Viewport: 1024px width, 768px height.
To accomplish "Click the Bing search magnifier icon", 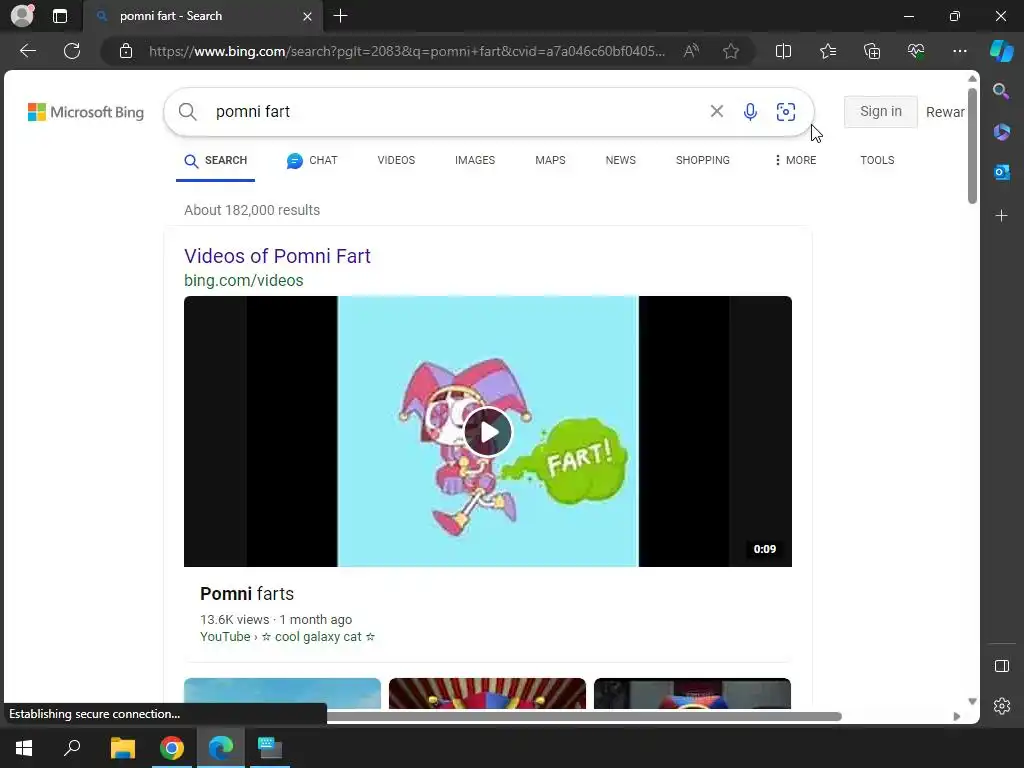I will (187, 112).
